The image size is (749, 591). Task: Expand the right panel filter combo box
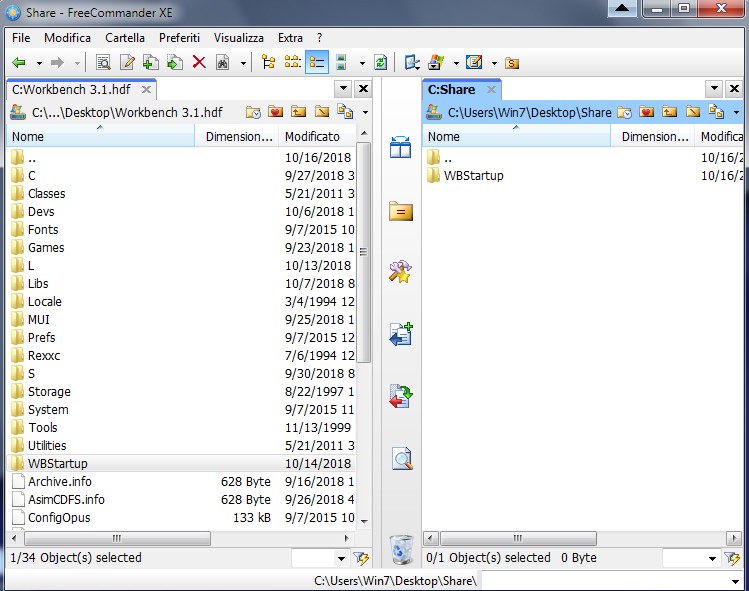[x=712, y=558]
